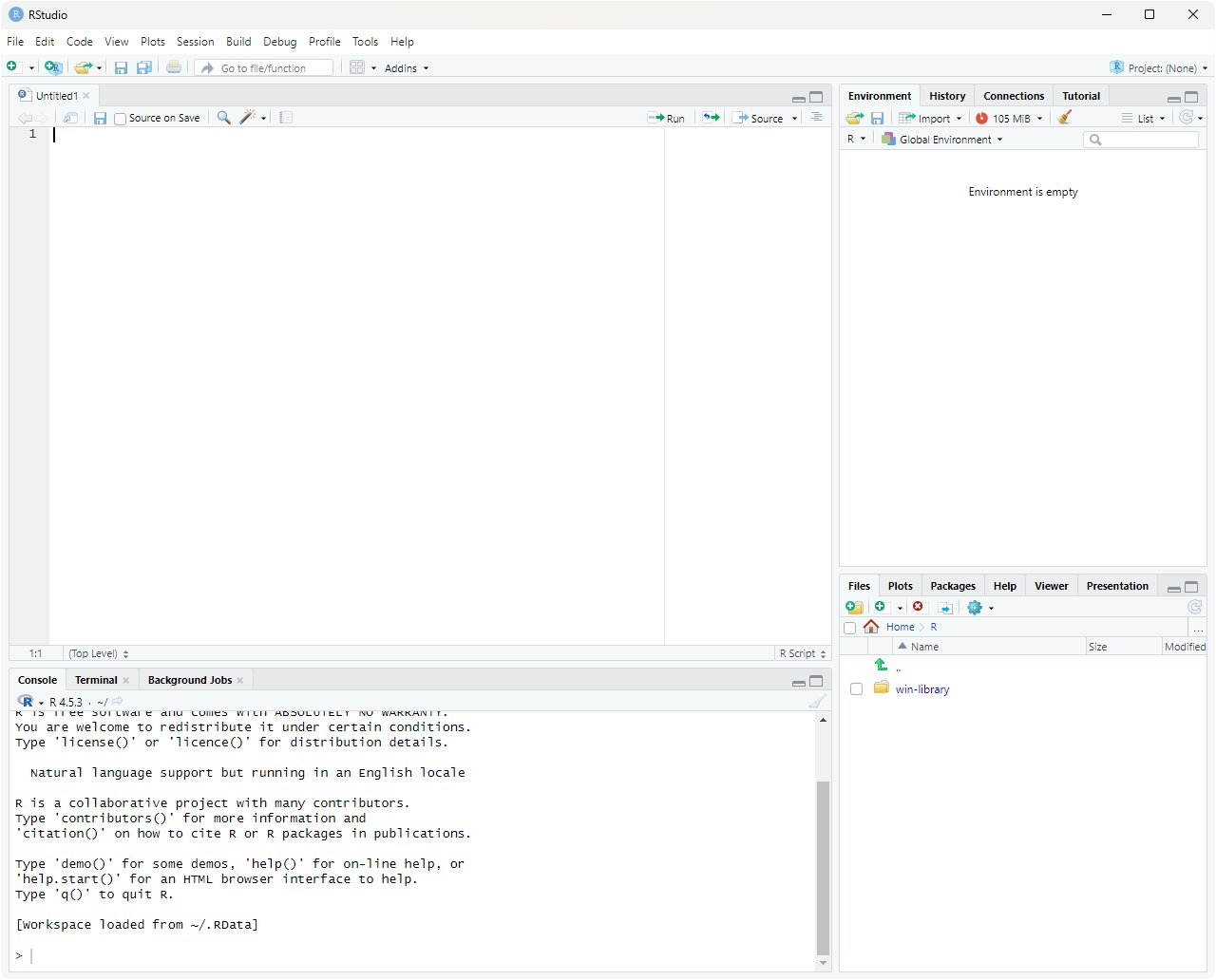The height and width of the screenshot is (980, 1216).
Task: Open the (Top Level) scope selector
Action: click(98, 653)
